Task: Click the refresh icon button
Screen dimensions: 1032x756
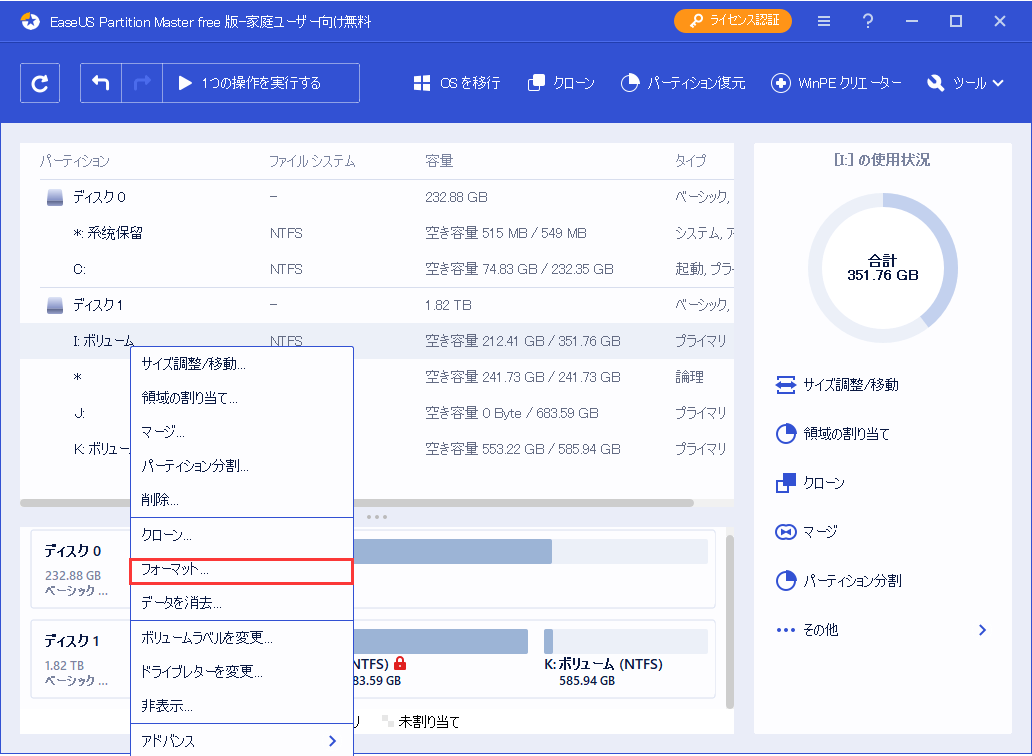Action: coord(40,83)
